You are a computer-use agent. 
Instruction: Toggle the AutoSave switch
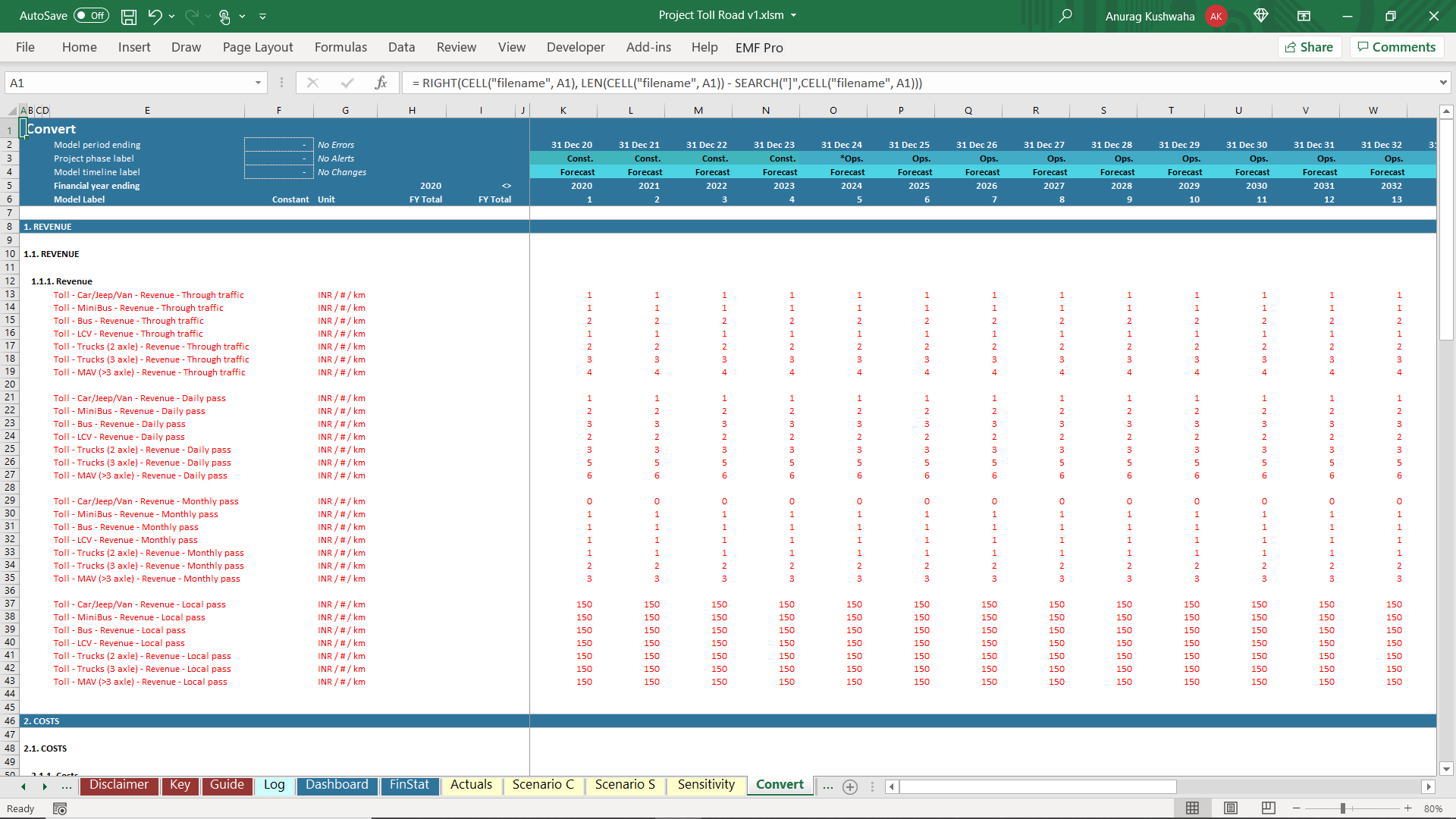click(91, 16)
